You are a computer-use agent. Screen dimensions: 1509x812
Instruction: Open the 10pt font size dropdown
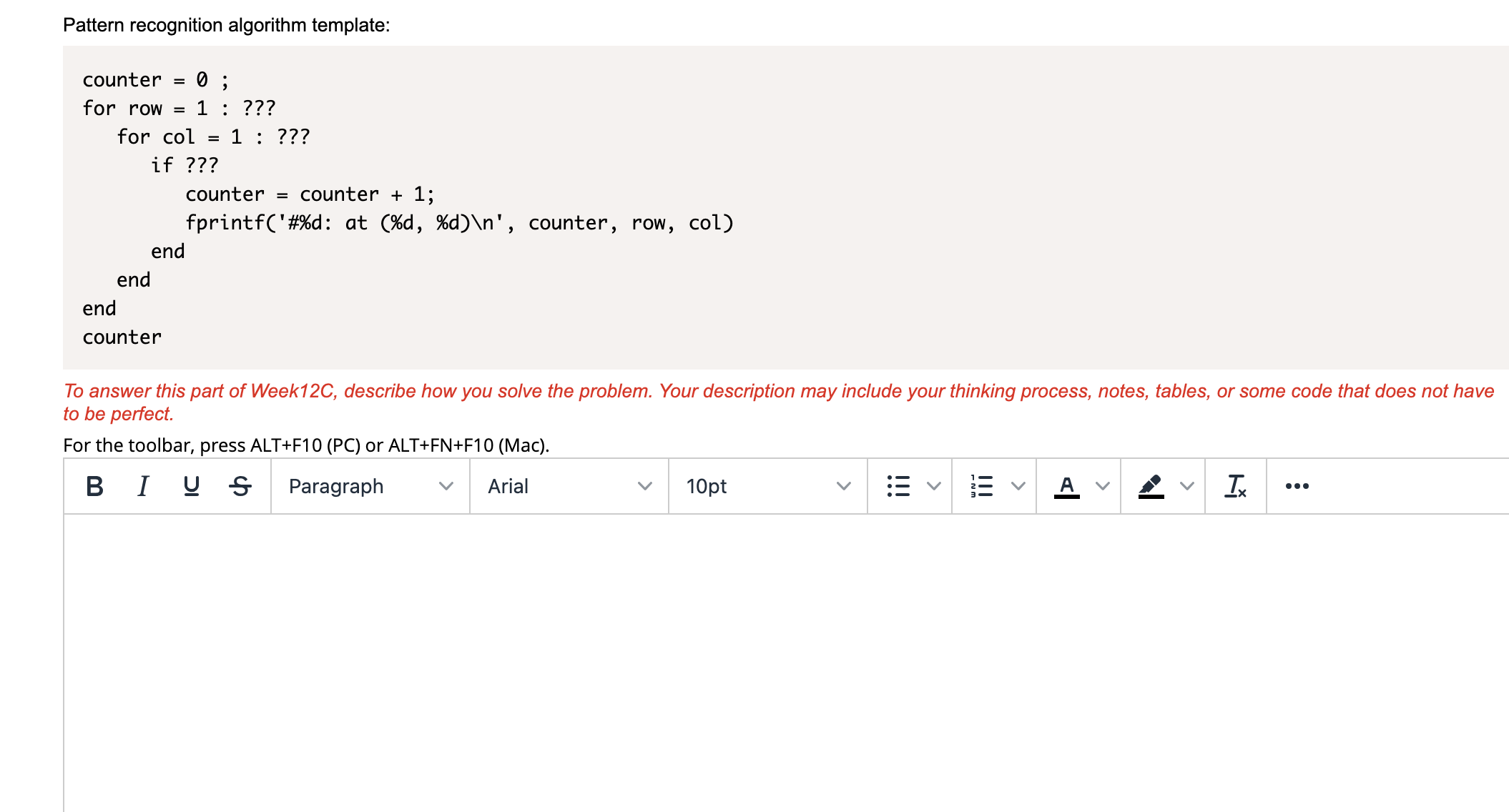(768, 486)
